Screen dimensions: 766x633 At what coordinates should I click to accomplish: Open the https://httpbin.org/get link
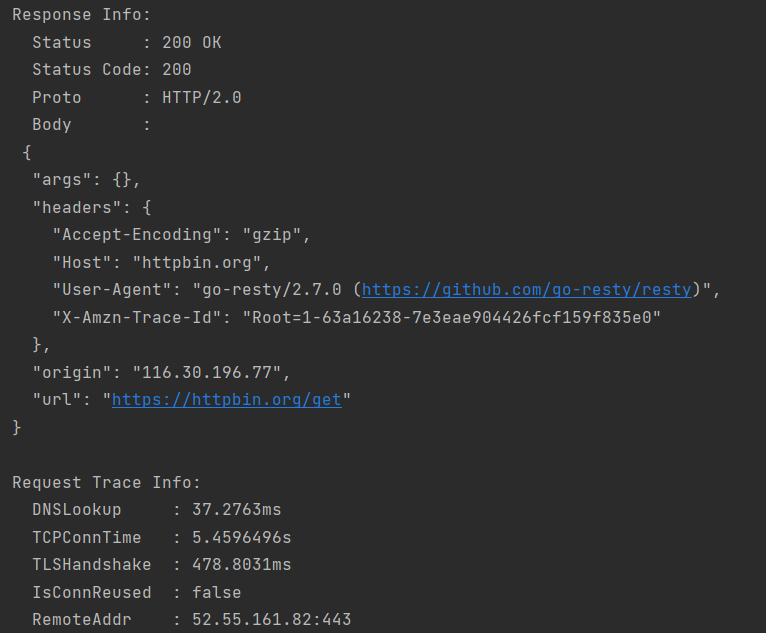click(x=227, y=400)
